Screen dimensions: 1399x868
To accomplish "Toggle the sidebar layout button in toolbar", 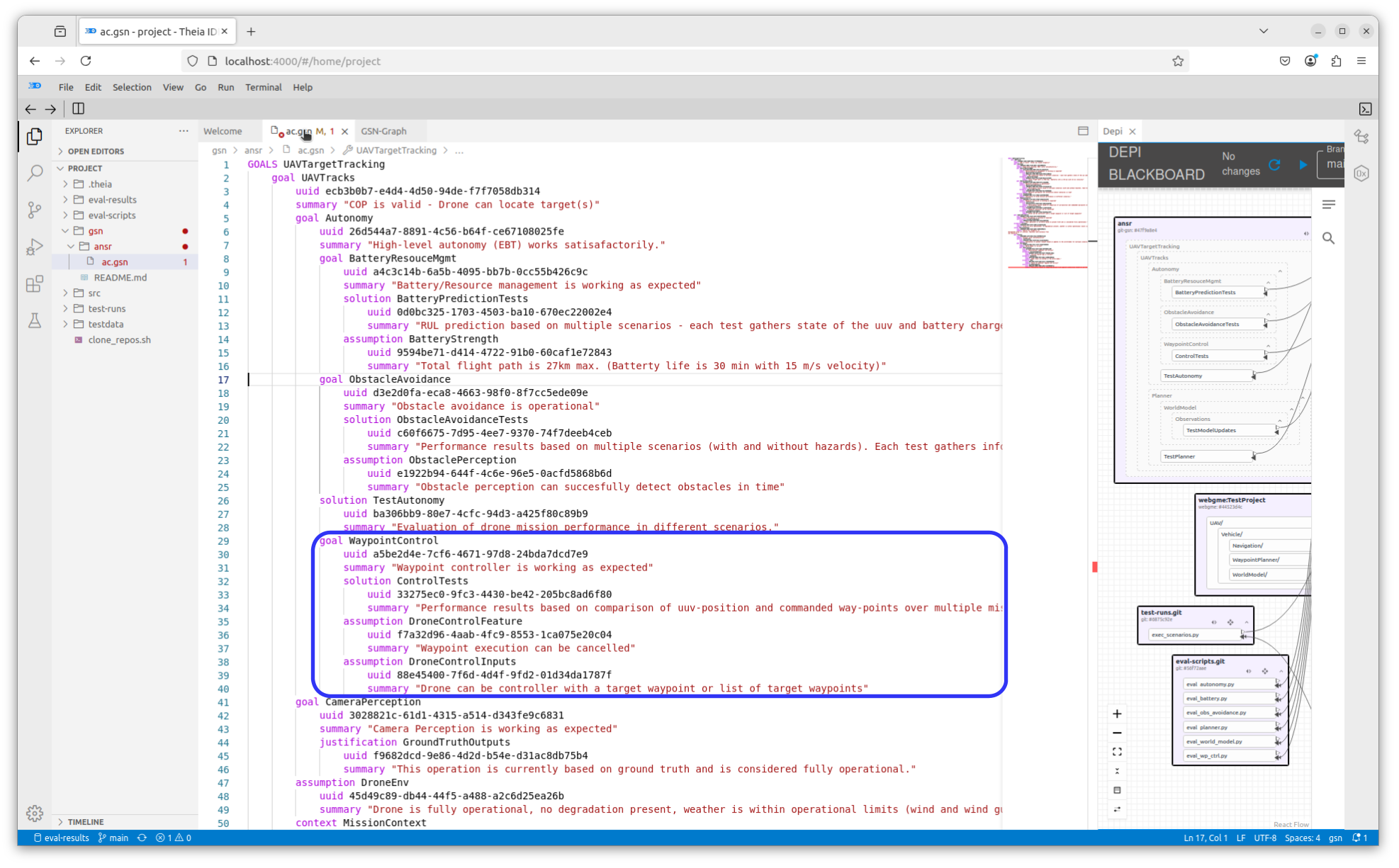I will pyautogui.click(x=79, y=109).
